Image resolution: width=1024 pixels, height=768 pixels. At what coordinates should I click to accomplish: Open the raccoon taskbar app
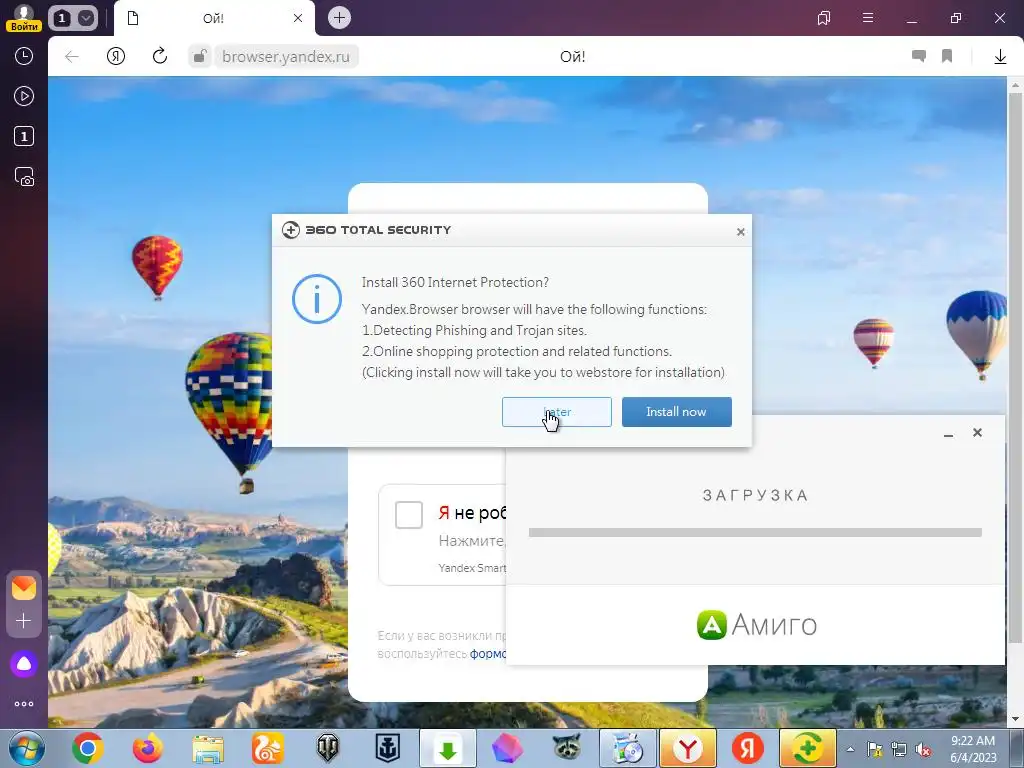[568, 748]
